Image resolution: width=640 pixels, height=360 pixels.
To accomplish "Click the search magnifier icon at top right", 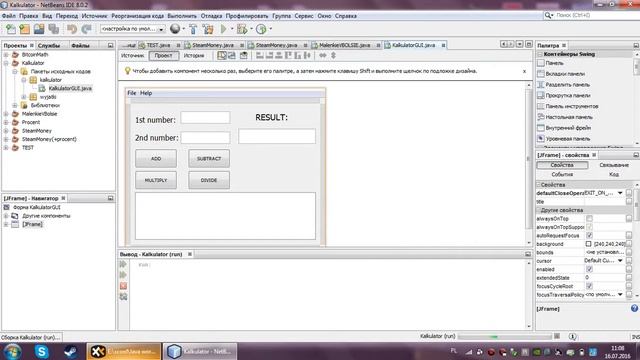I will pos(548,15).
